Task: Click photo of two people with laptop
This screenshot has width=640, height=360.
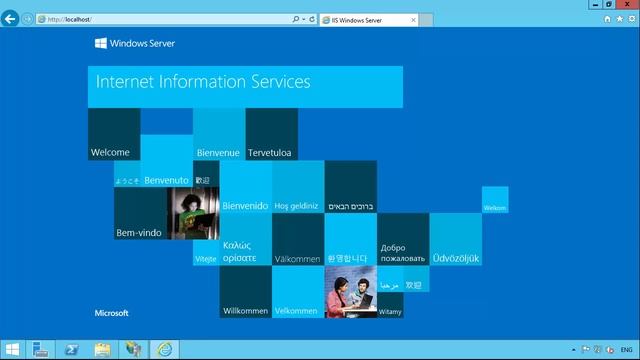Action: [x=351, y=292]
